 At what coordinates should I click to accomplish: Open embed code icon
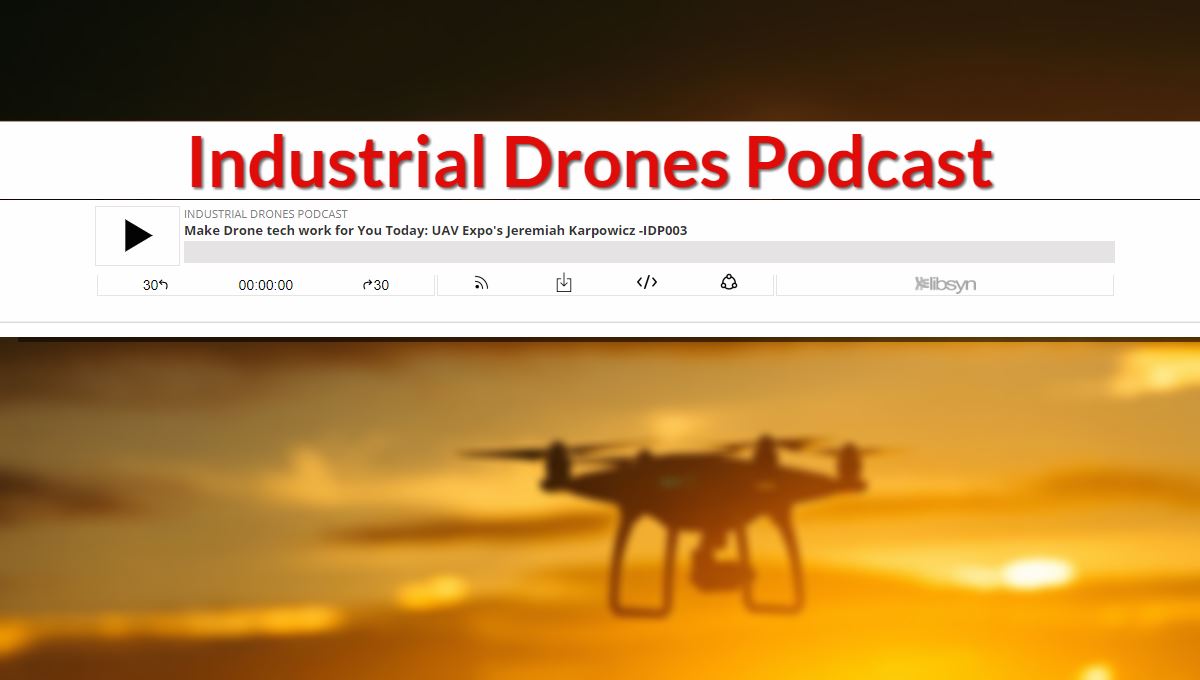coord(647,283)
